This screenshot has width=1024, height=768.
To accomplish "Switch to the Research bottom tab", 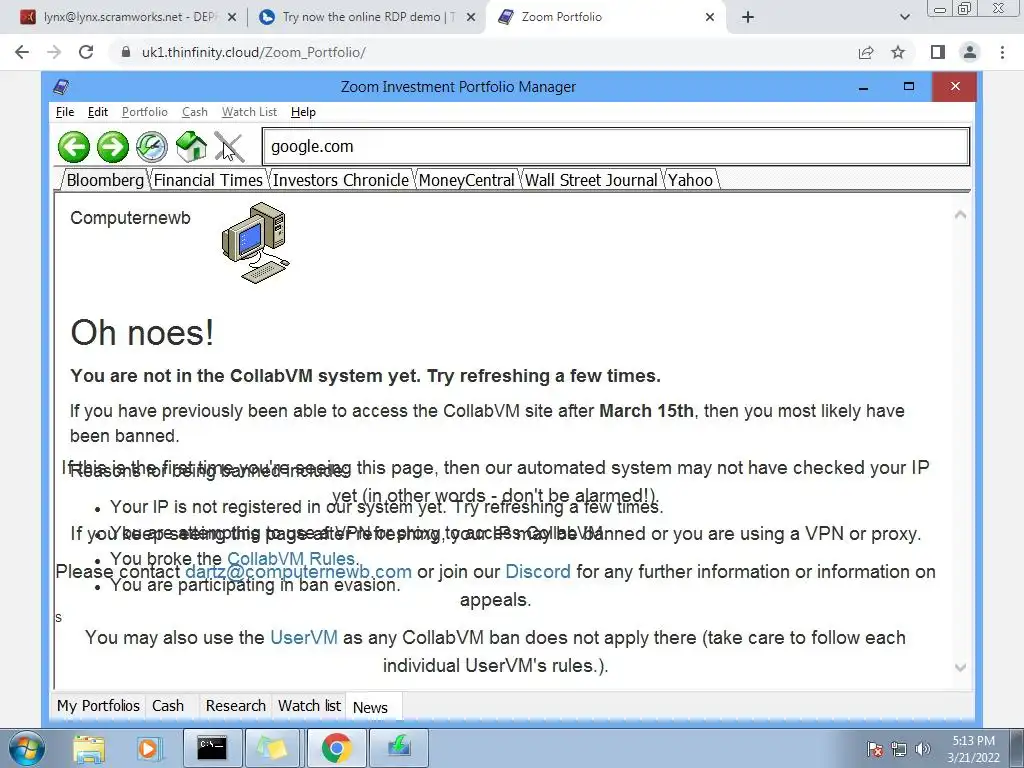I will coord(235,706).
